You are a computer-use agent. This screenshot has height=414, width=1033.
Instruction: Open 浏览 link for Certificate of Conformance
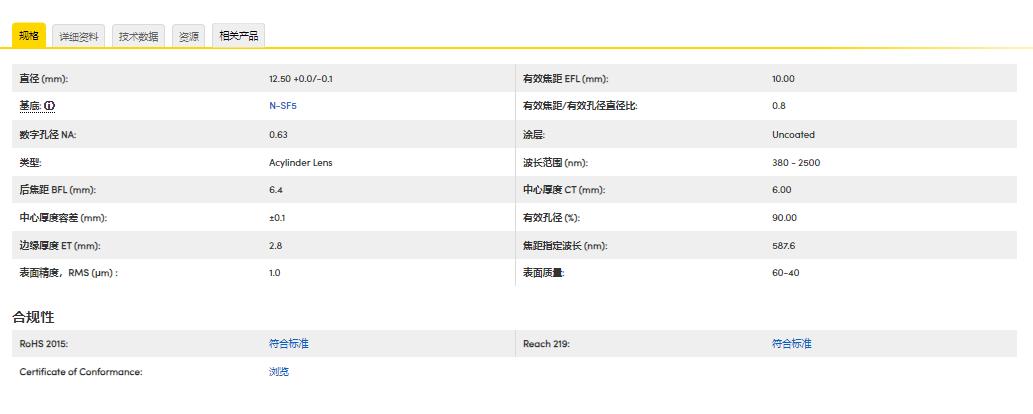tap(279, 372)
